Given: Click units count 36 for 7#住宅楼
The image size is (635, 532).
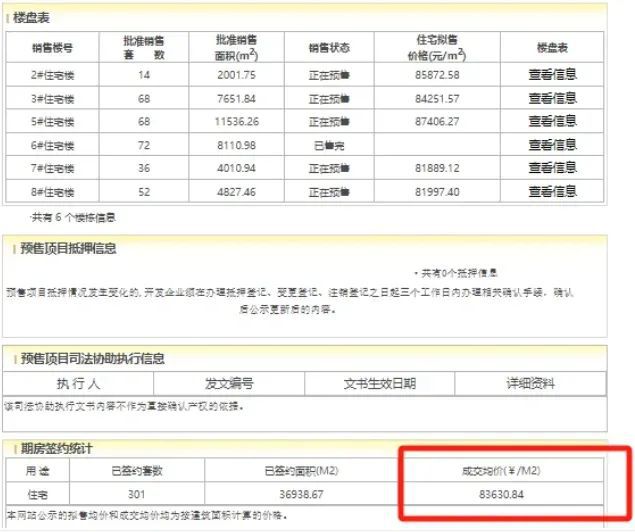Looking at the screenshot, I should 144,168.
